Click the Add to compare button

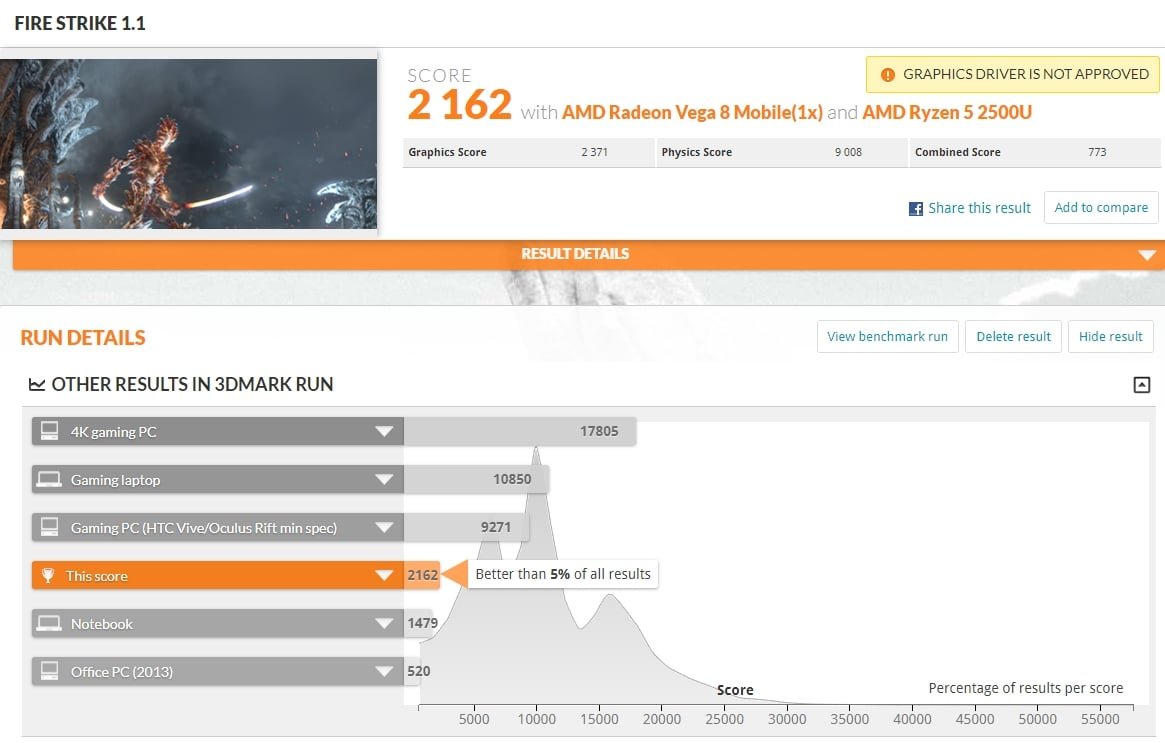pyautogui.click(x=1101, y=207)
